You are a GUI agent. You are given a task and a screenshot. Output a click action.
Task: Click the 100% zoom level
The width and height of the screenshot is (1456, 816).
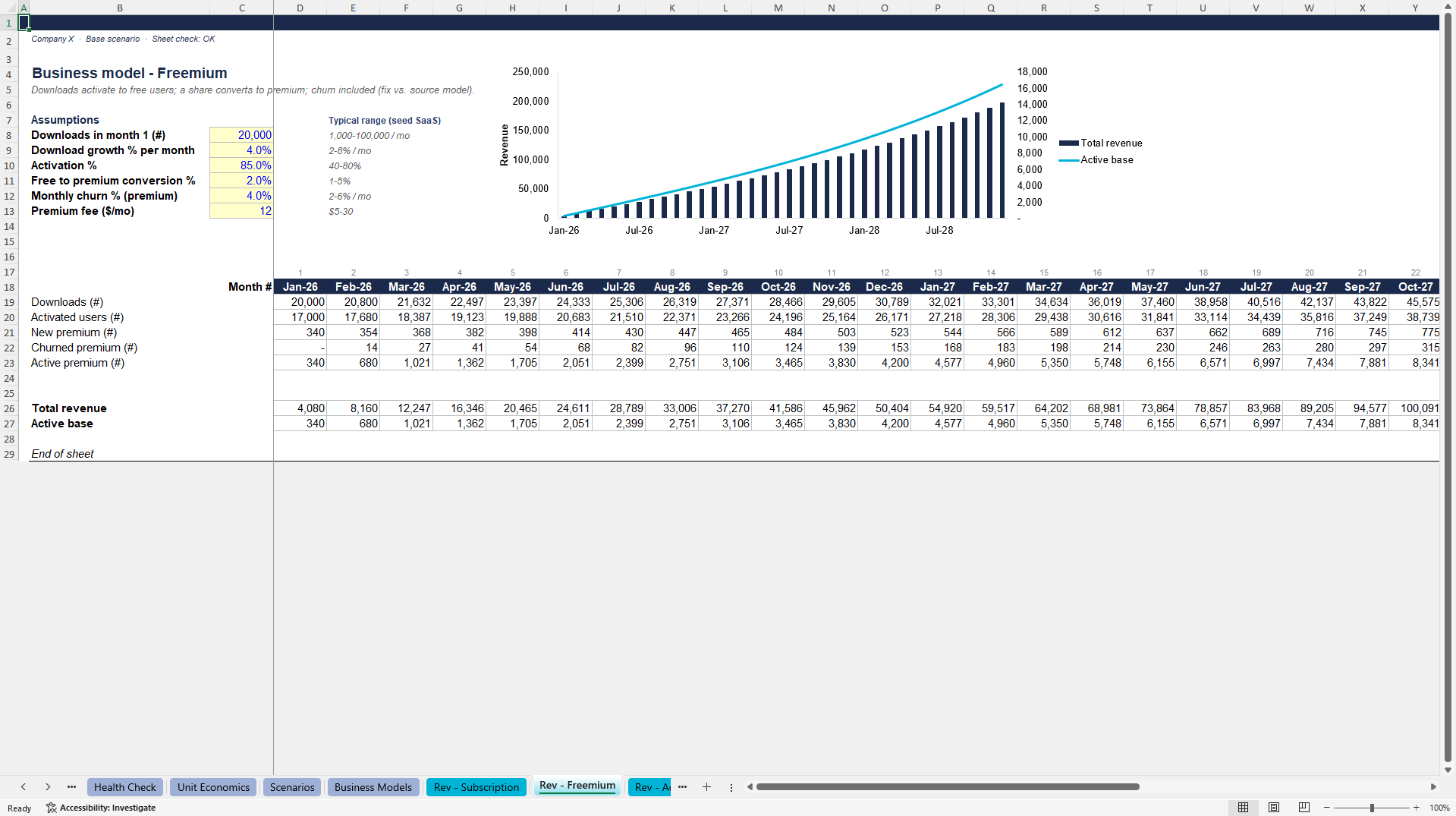[x=1439, y=808]
